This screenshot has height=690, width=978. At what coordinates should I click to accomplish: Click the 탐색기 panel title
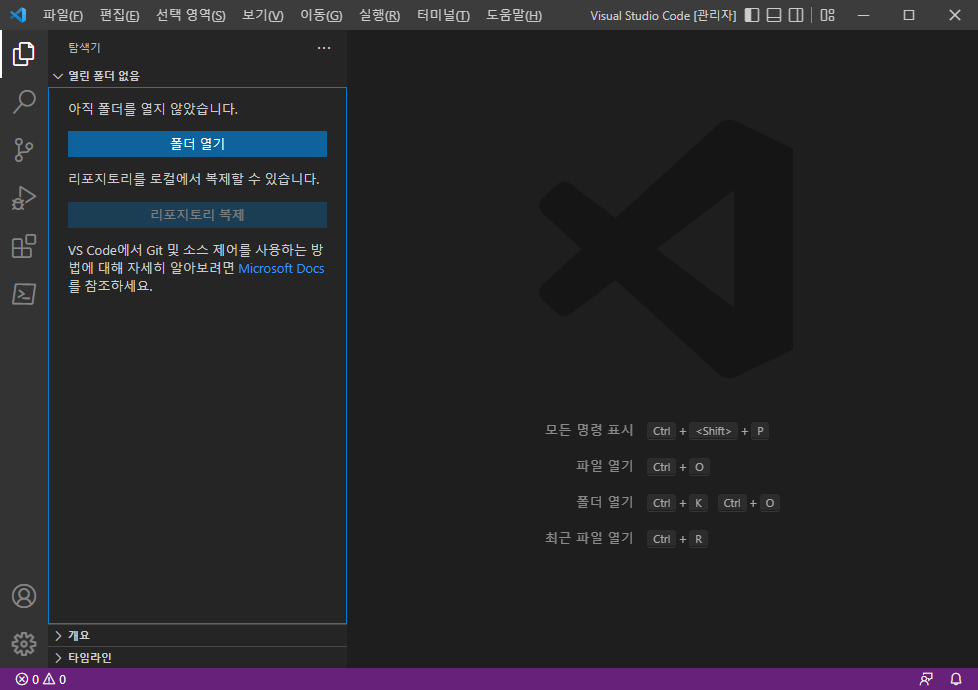[x=84, y=47]
